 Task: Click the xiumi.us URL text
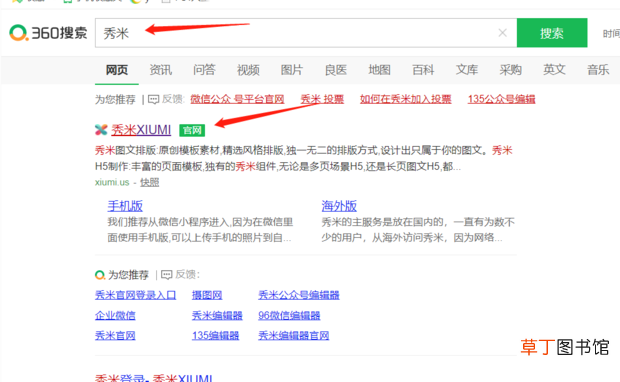112,182
